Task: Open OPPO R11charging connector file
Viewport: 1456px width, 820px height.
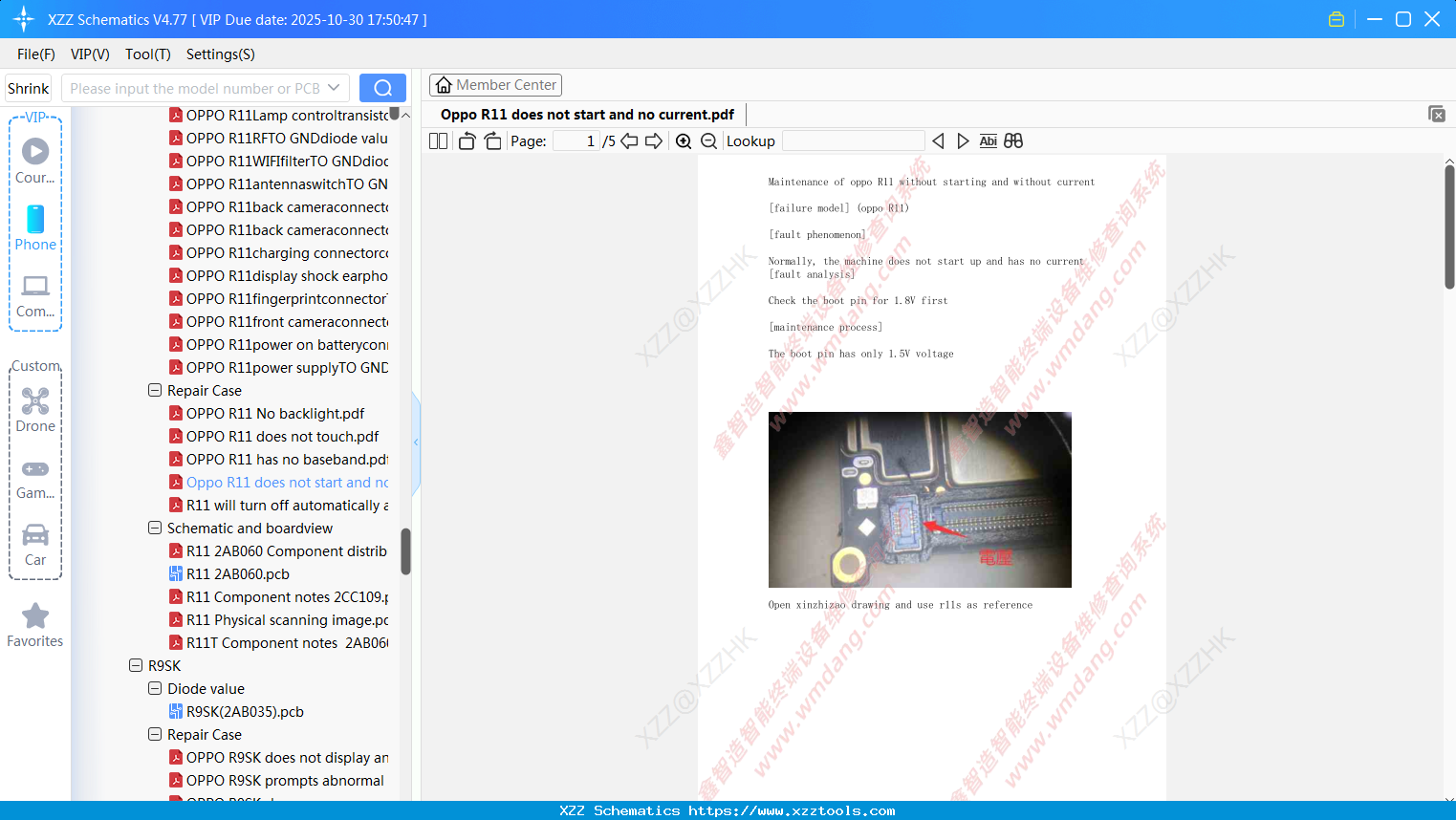Action: coord(287,253)
